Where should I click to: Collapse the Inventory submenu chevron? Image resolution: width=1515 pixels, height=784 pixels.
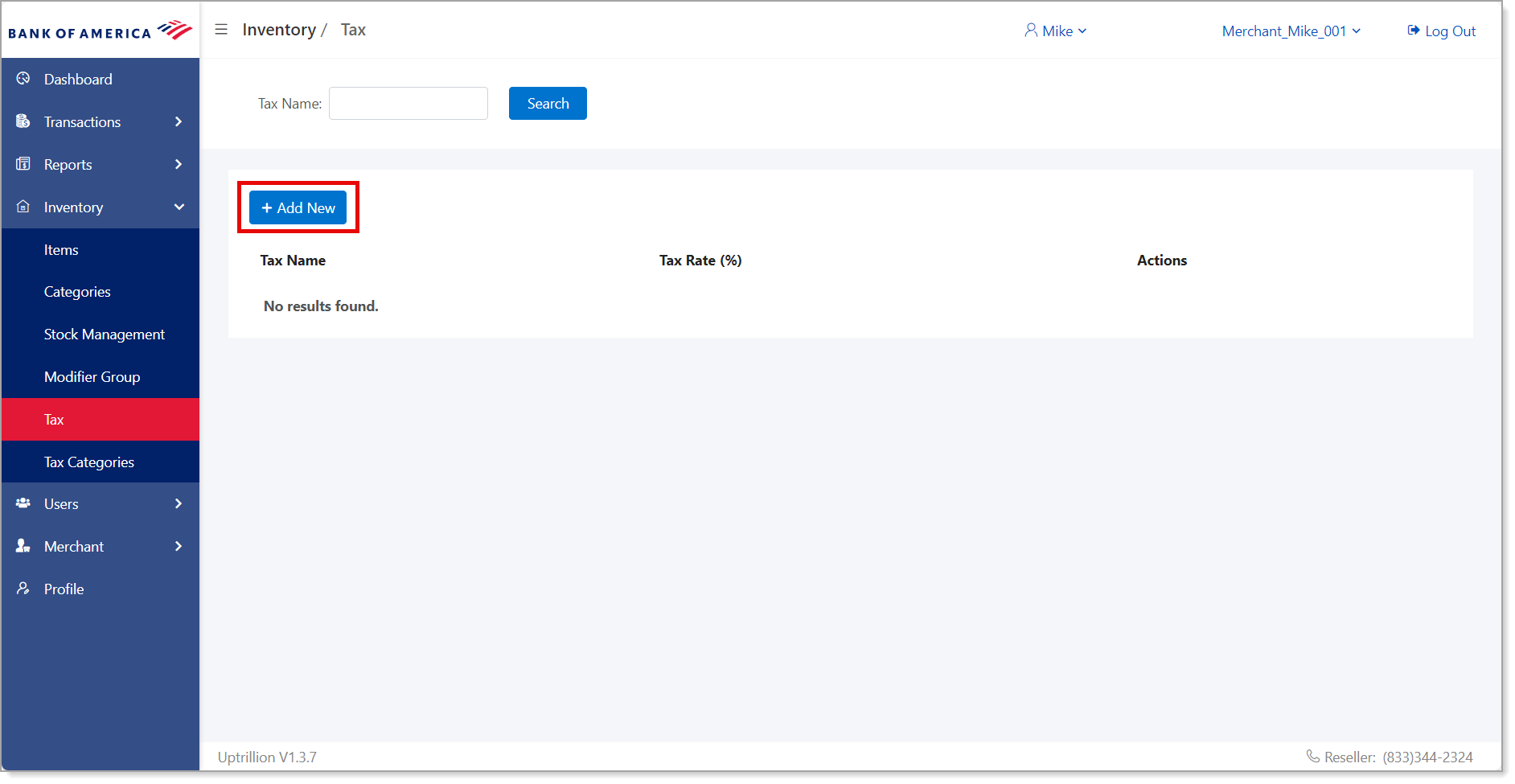point(179,207)
